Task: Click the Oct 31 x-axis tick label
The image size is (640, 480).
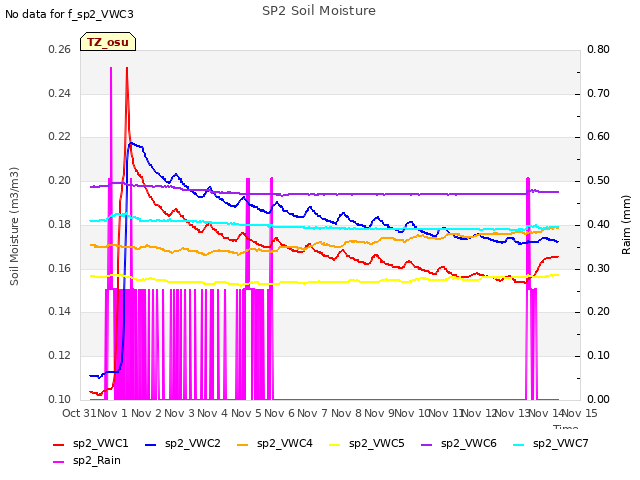Action: point(79,413)
